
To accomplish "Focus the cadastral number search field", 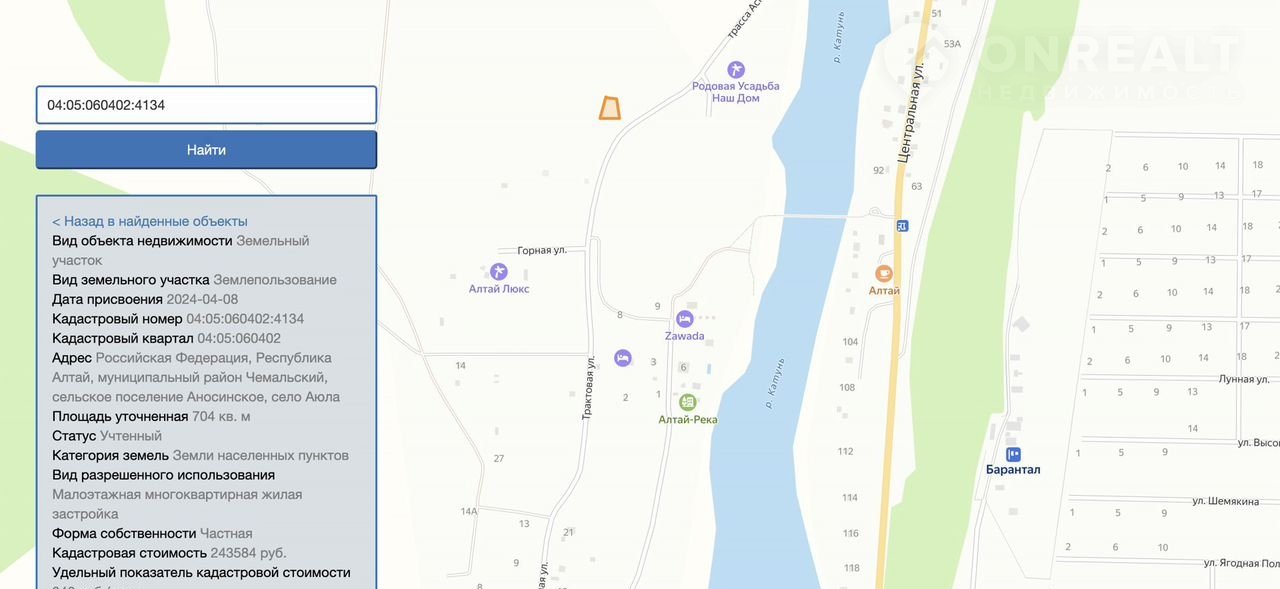I will pos(206,105).
